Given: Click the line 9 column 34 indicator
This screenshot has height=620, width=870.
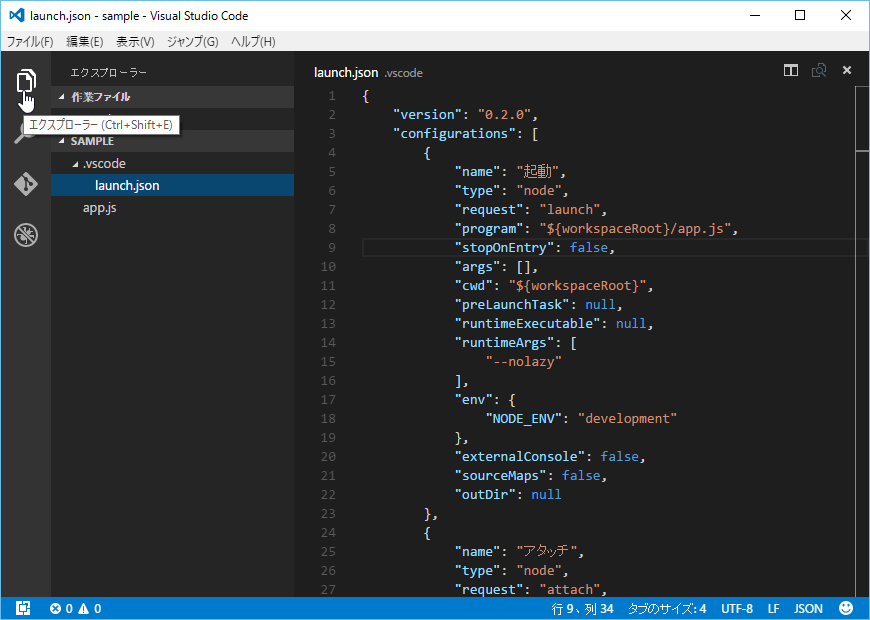Looking at the screenshot, I should 583,608.
